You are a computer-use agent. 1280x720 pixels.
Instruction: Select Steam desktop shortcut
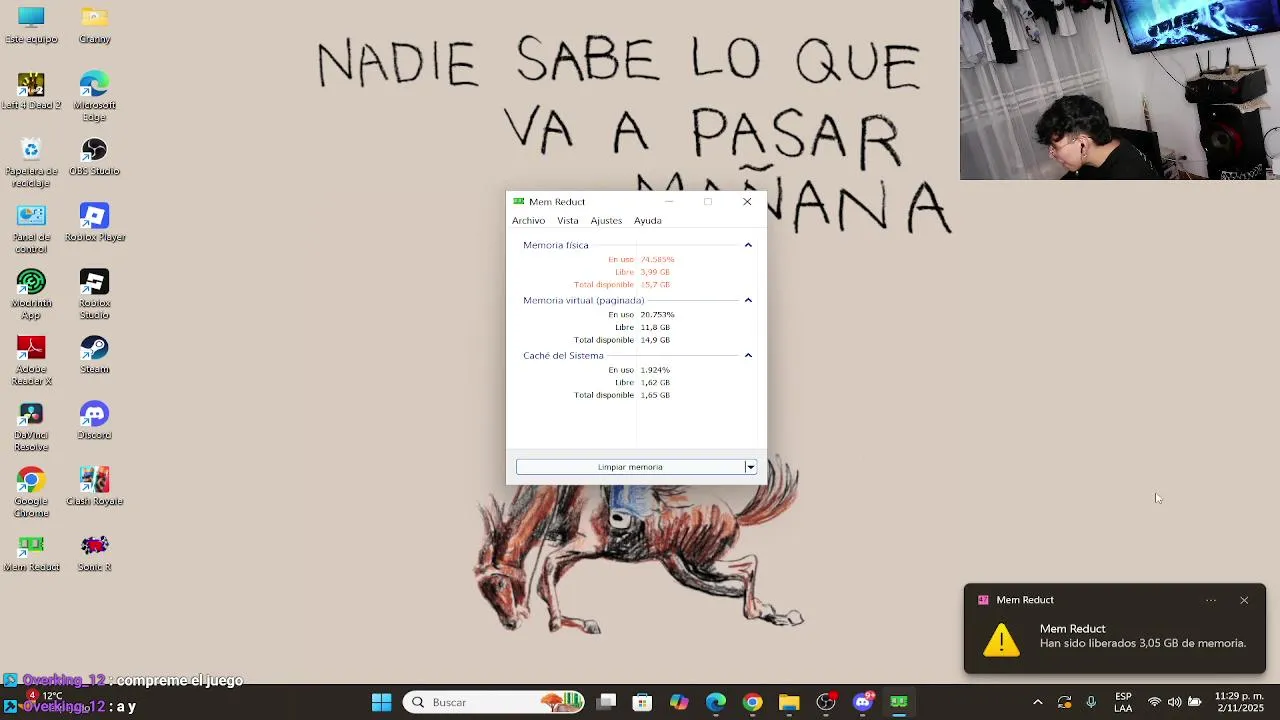(x=94, y=355)
